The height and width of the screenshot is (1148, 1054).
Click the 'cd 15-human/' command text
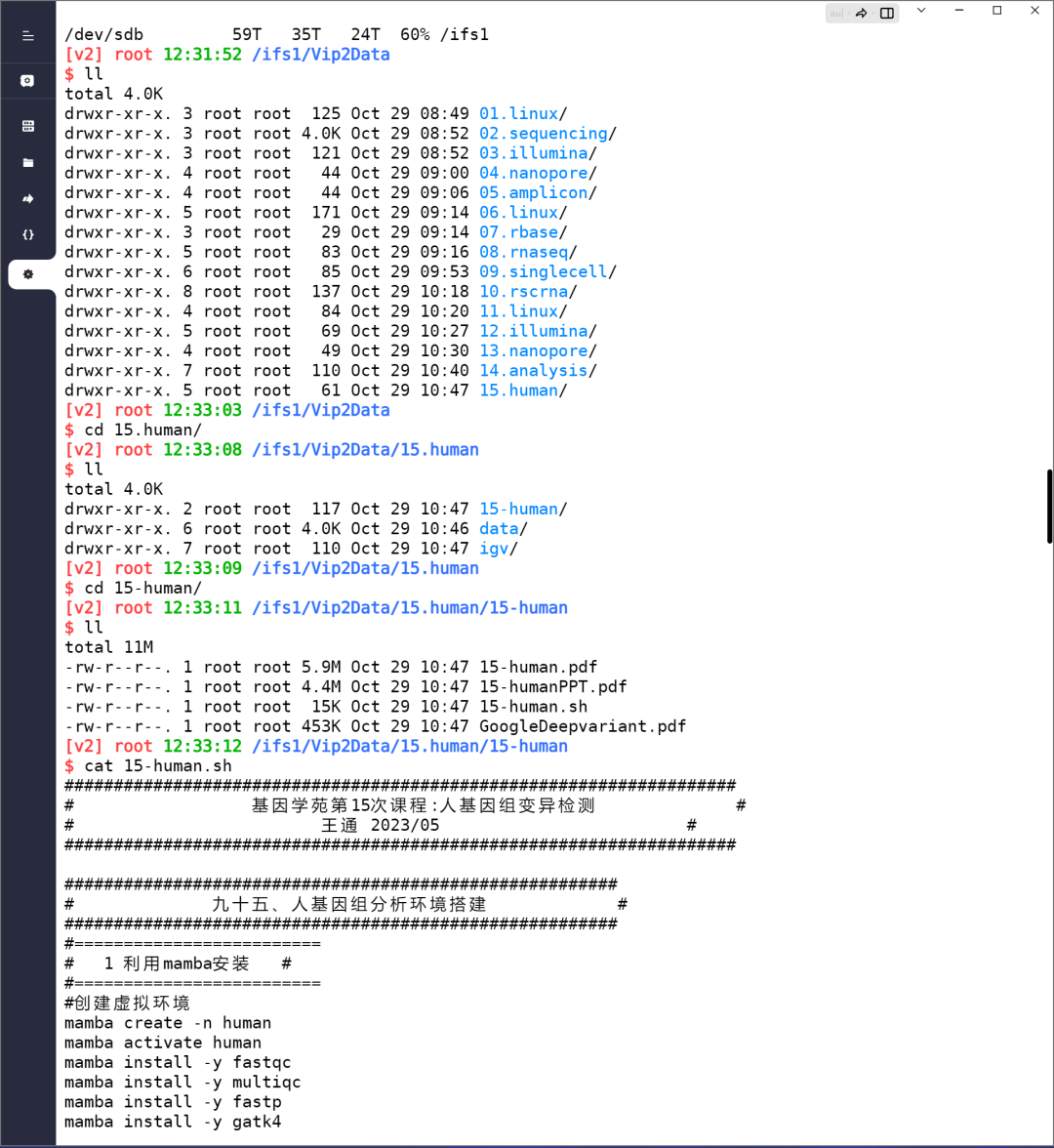tap(142, 588)
